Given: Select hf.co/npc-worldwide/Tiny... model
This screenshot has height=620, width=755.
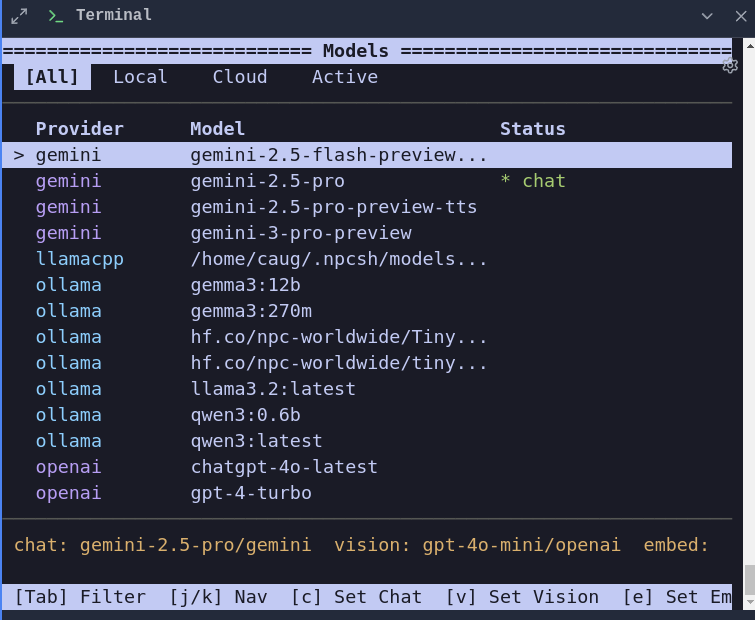Looking at the screenshot, I should coord(338,337).
